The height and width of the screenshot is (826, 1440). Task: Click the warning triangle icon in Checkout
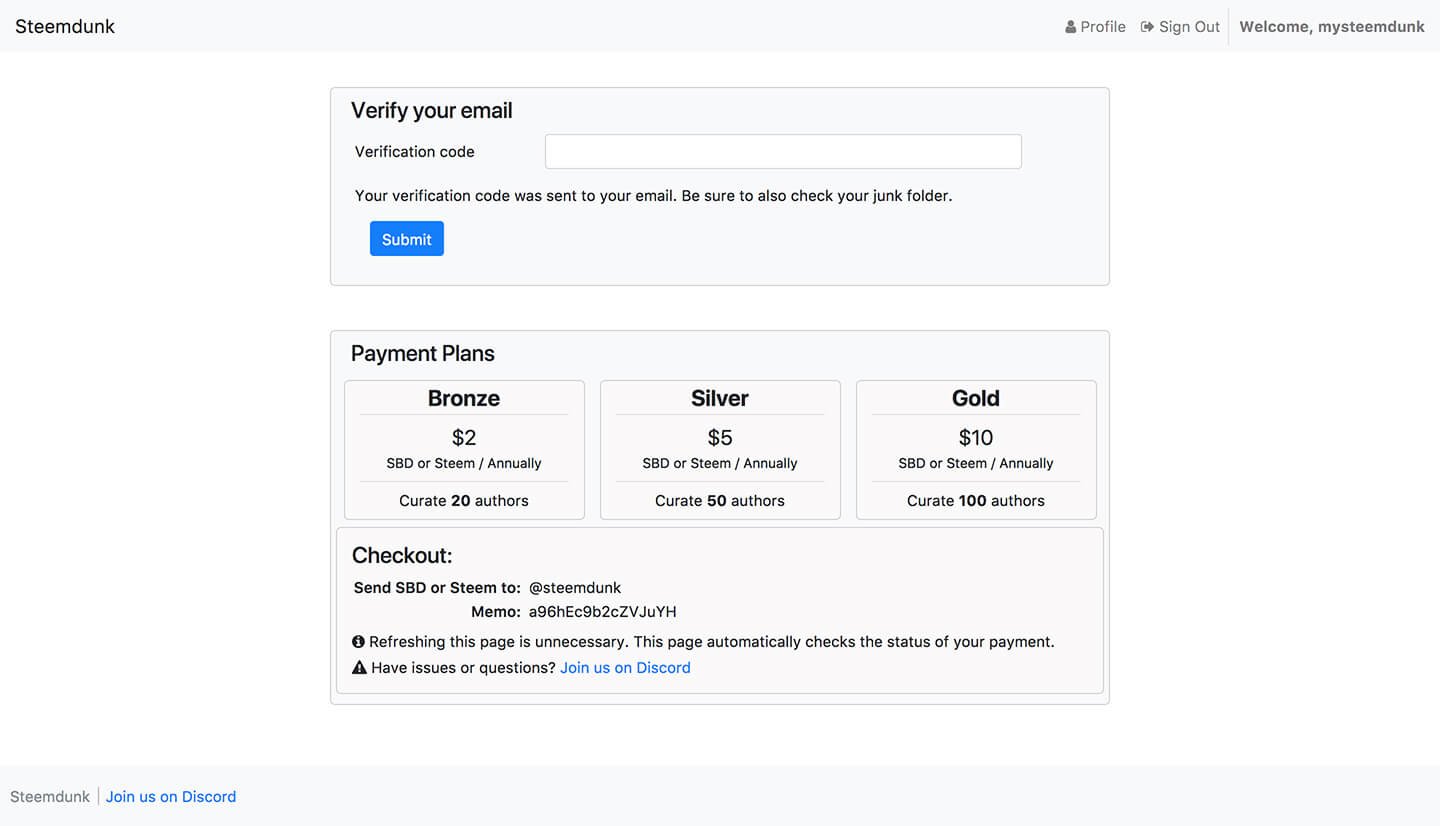[360, 668]
